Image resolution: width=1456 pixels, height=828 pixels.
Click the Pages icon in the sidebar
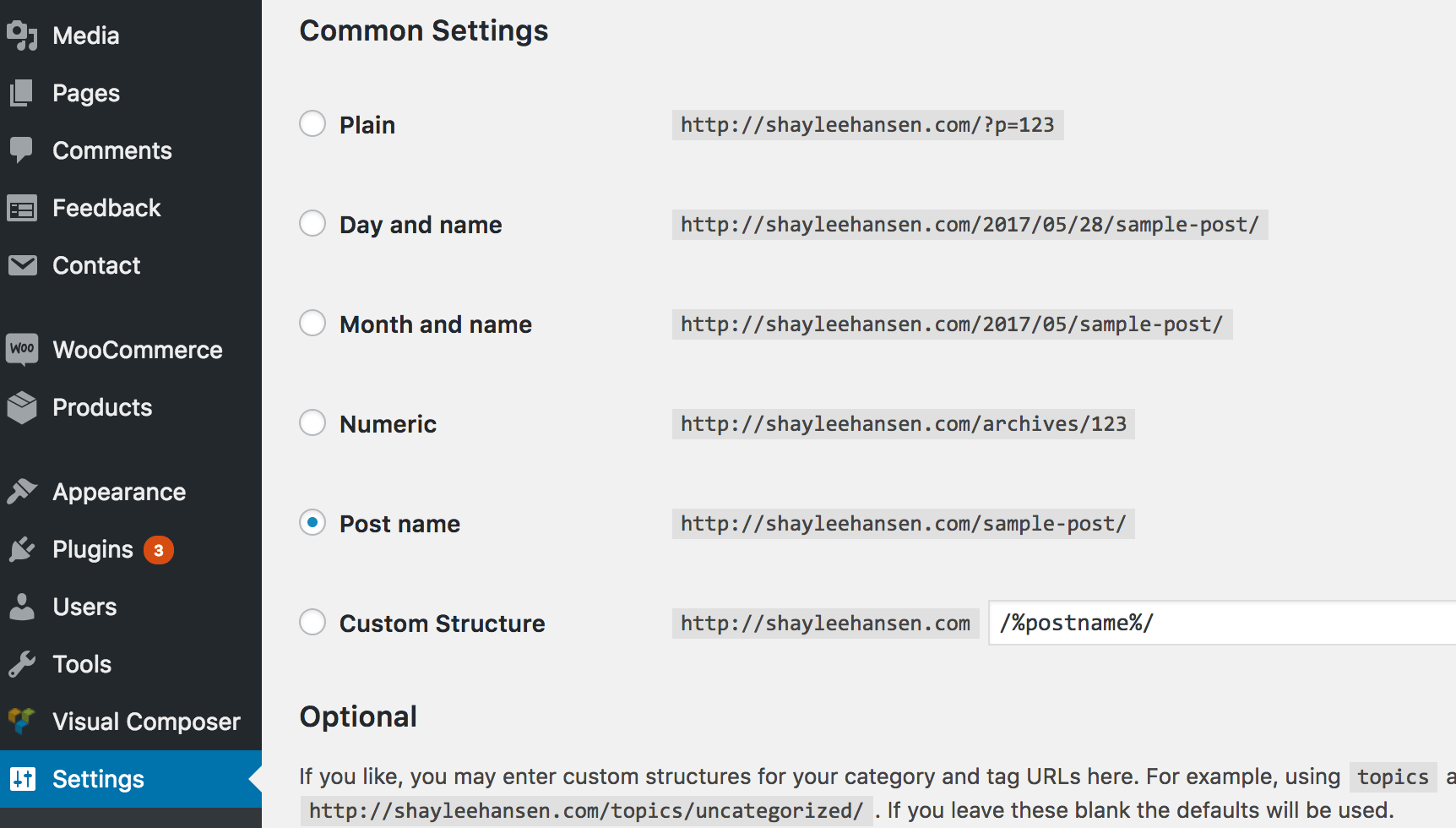coord(22,93)
